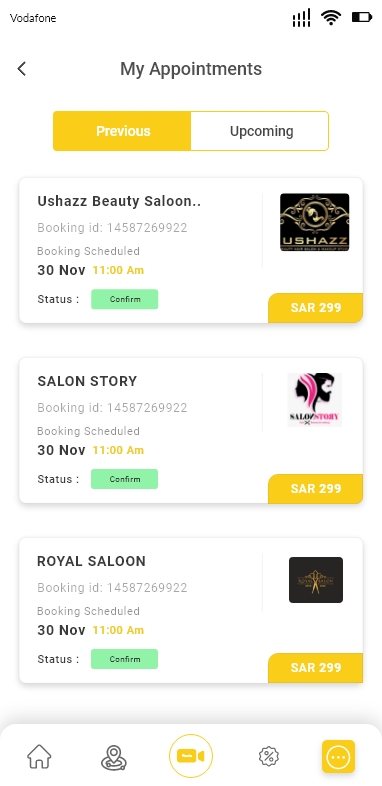Tap the battery indicator icon
This screenshot has height=786, width=382.
(362, 18)
